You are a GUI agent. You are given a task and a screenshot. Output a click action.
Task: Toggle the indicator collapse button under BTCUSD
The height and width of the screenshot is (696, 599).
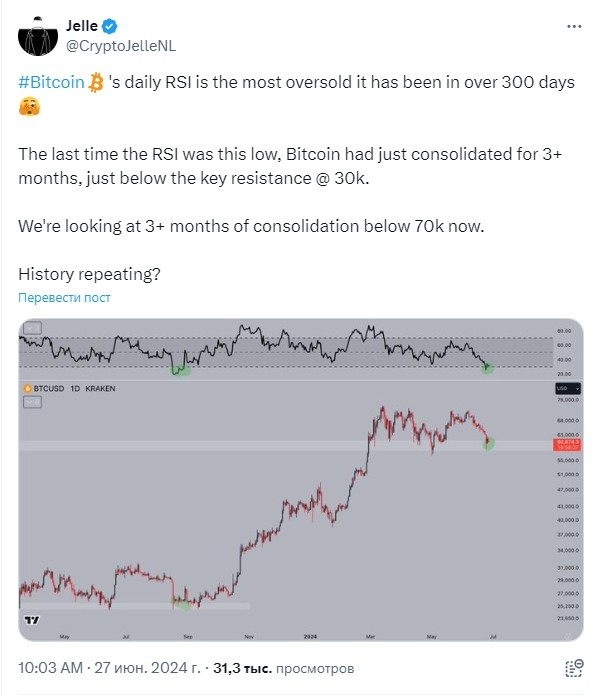tap(32, 402)
